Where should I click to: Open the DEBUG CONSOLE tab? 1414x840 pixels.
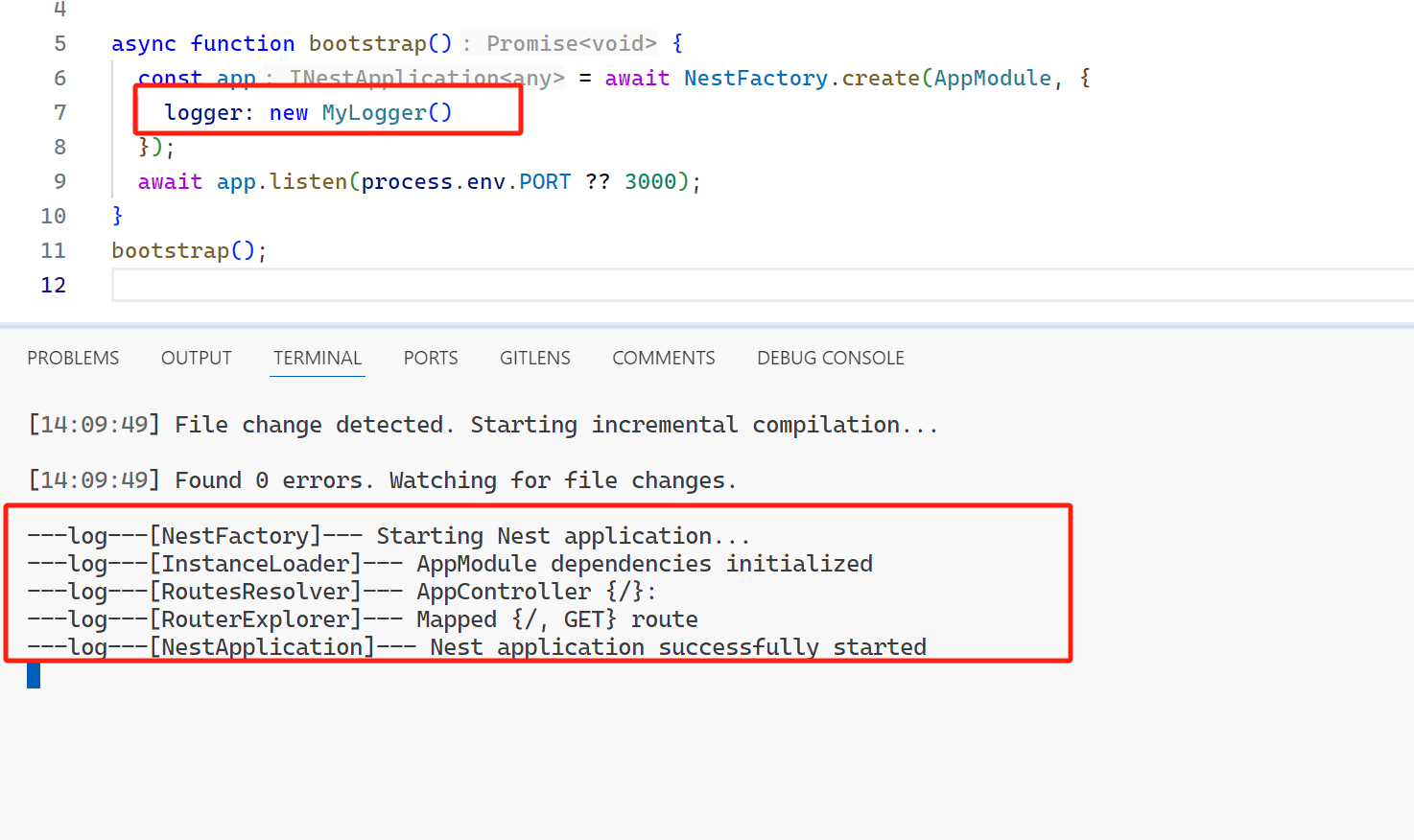(x=830, y=358)
